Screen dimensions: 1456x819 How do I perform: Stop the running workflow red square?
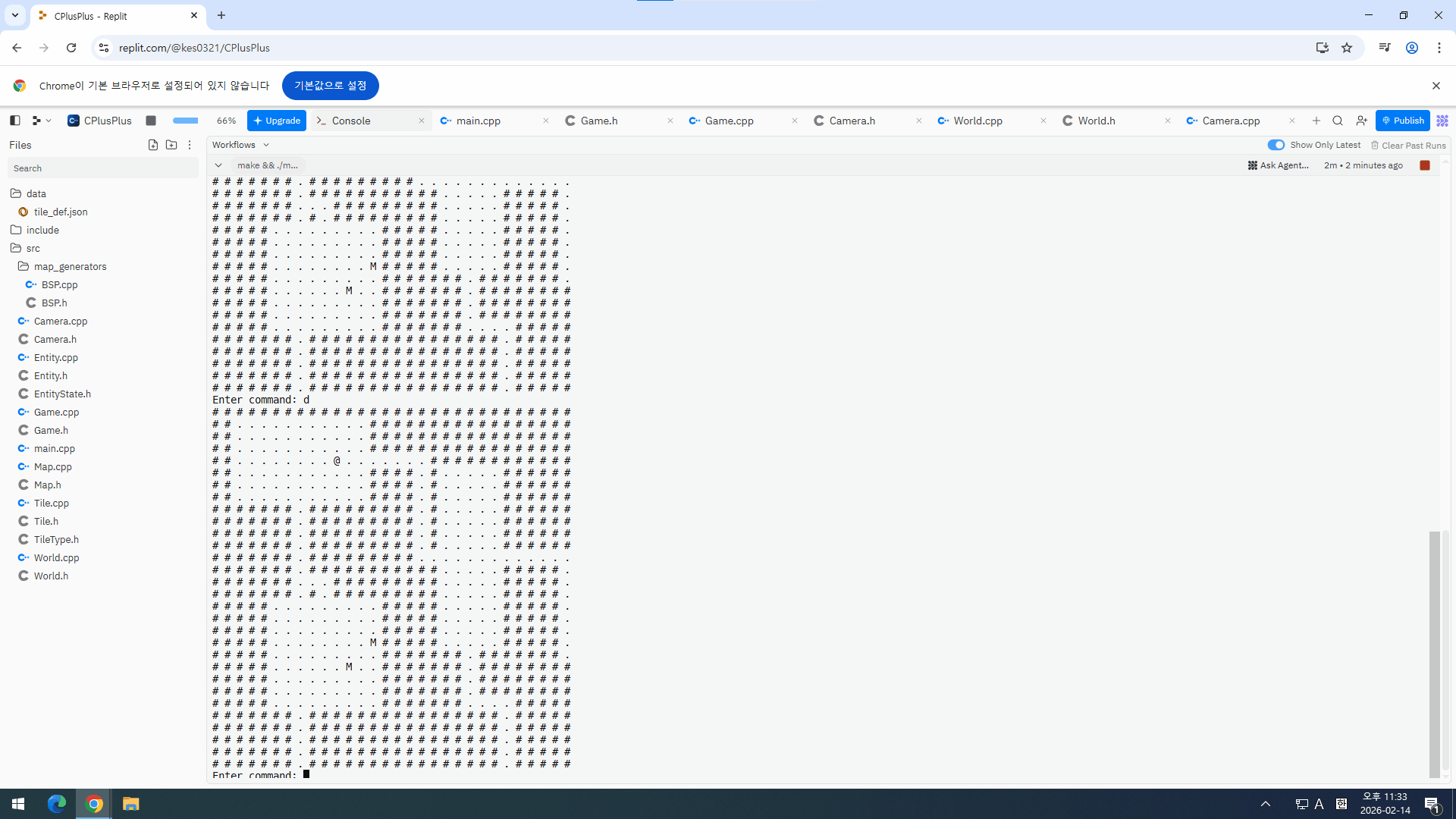coord(1425,165)
